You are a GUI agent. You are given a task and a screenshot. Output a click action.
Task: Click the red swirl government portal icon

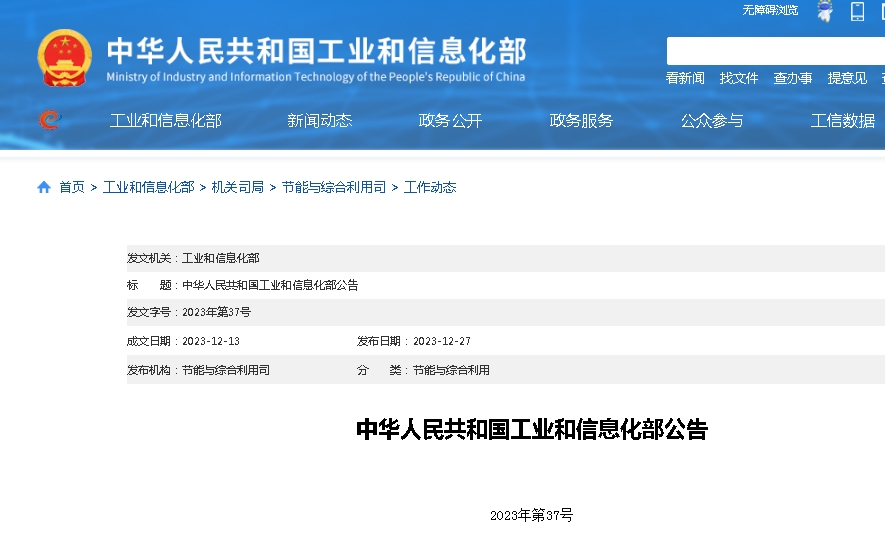(50, 120)
